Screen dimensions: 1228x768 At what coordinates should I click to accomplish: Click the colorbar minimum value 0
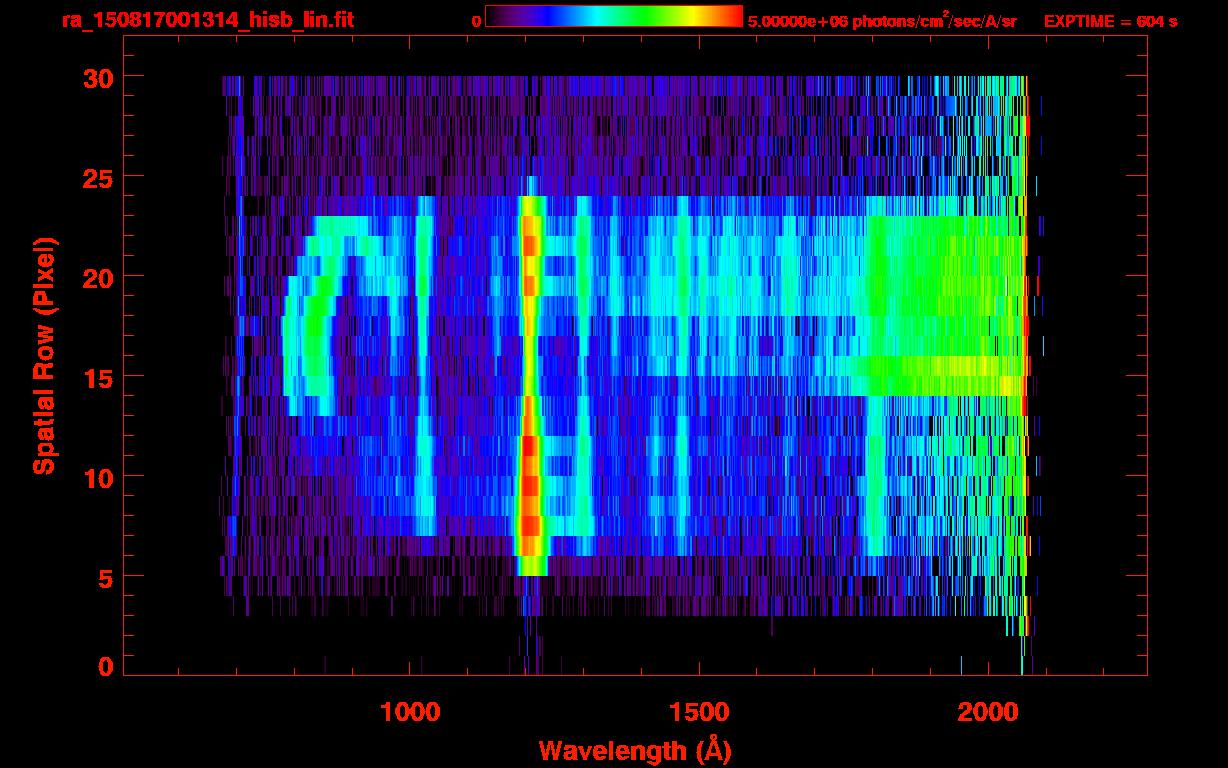[x=477, y=21]
